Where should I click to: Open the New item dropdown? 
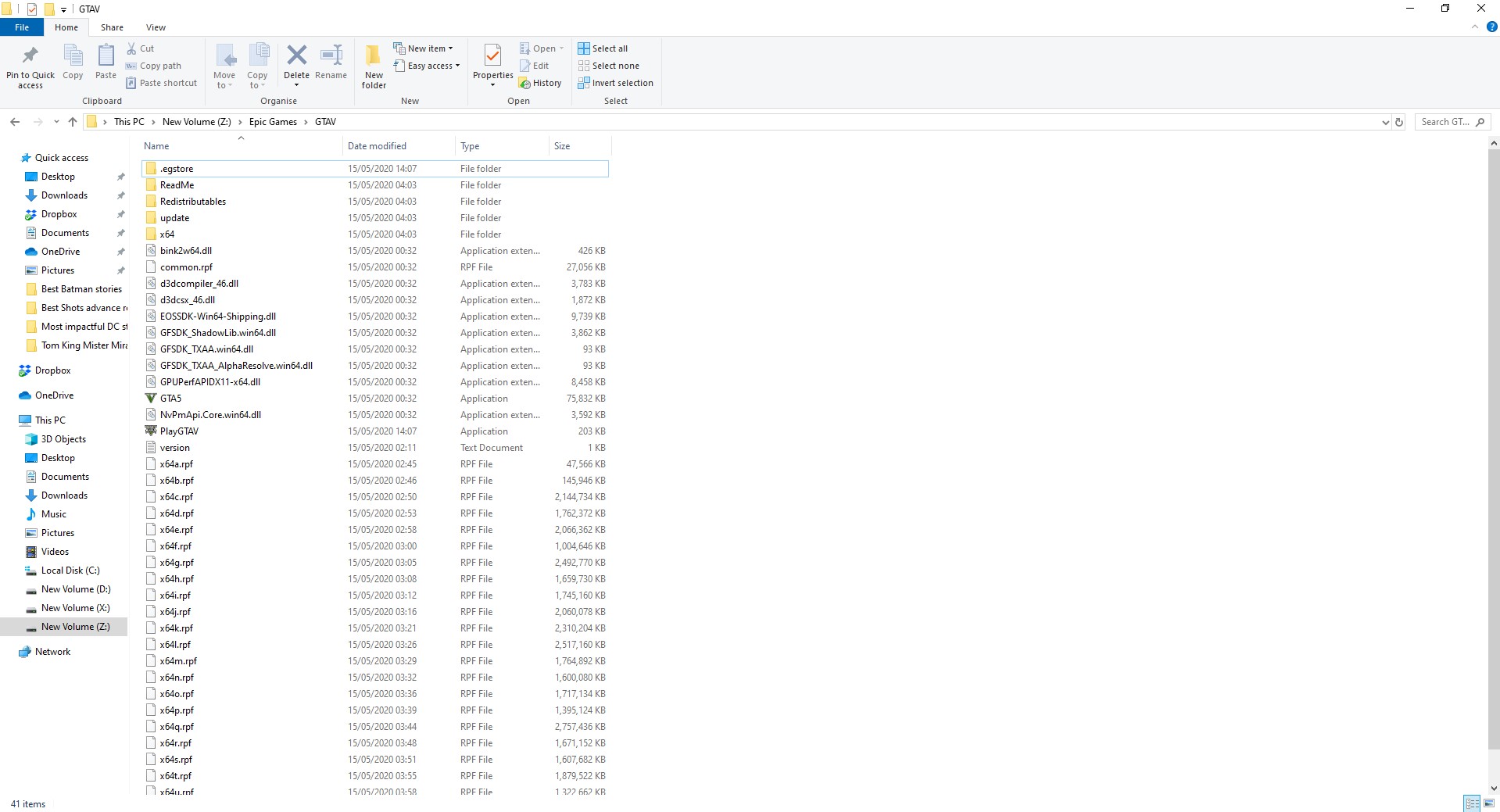[423, 48]
